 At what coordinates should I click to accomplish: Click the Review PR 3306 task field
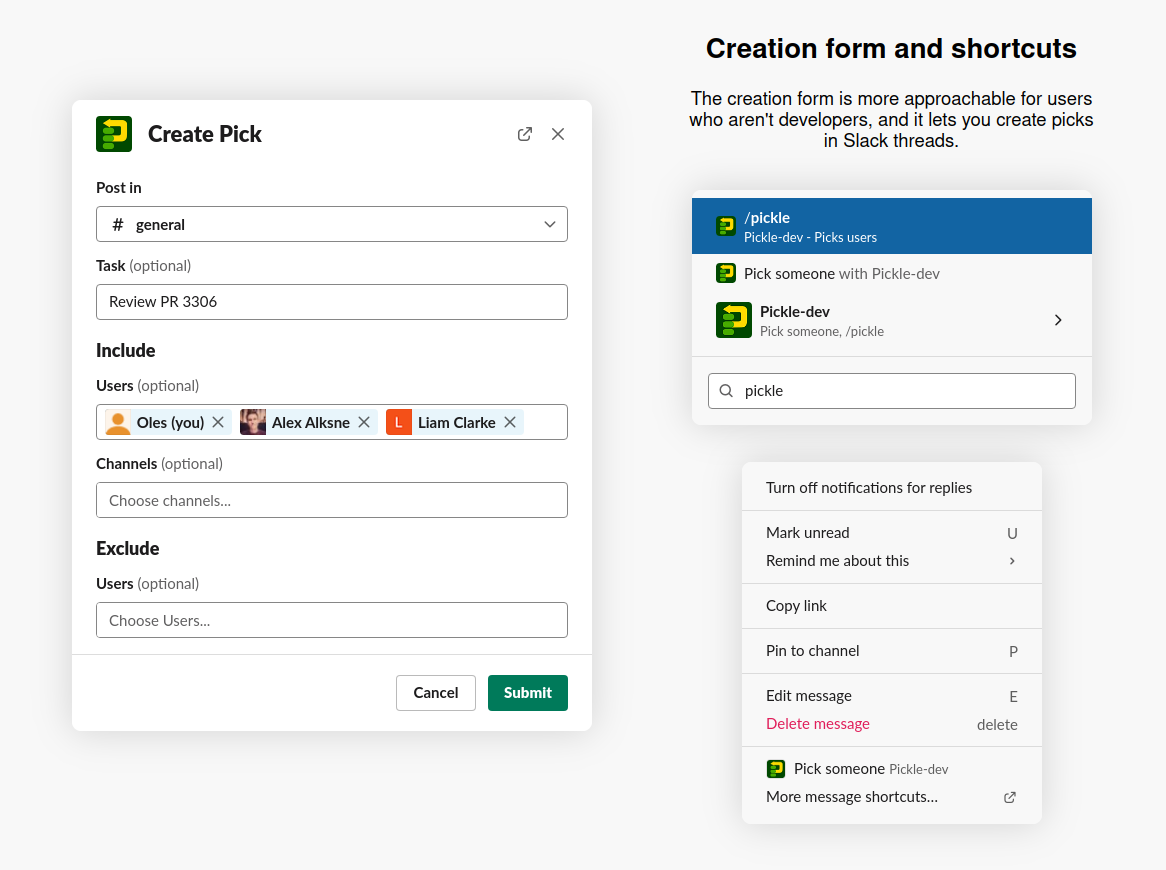coord(331,301)
